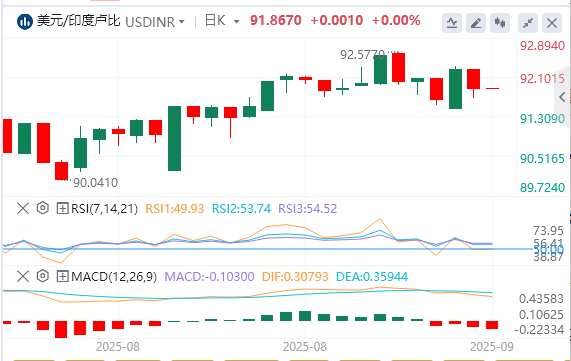This screenshot has height=361, width=571.
Task: Click the 90.0410 low price marker
Action: click(x=95, y=183)
